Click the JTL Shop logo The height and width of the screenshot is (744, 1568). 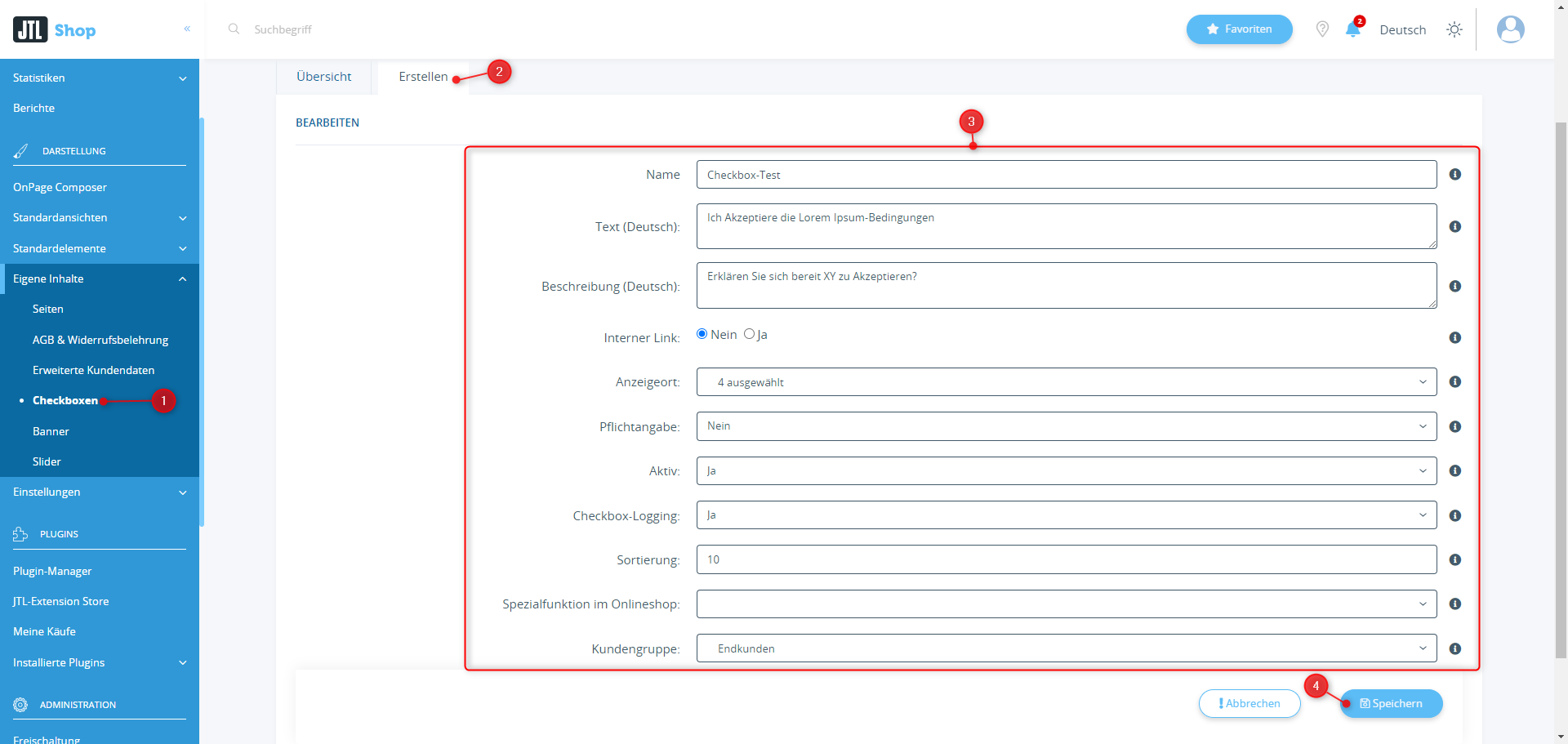[55, 30]
